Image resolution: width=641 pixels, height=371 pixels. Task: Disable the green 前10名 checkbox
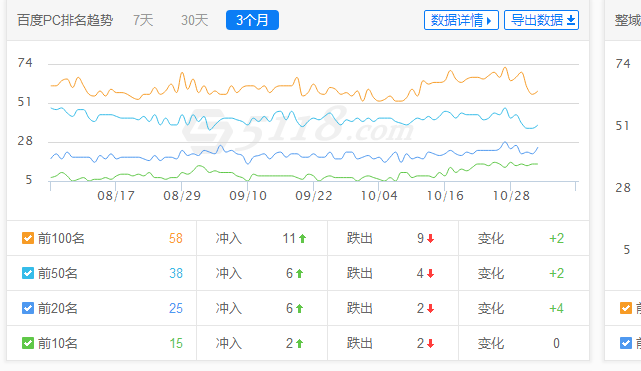[28, 343]
